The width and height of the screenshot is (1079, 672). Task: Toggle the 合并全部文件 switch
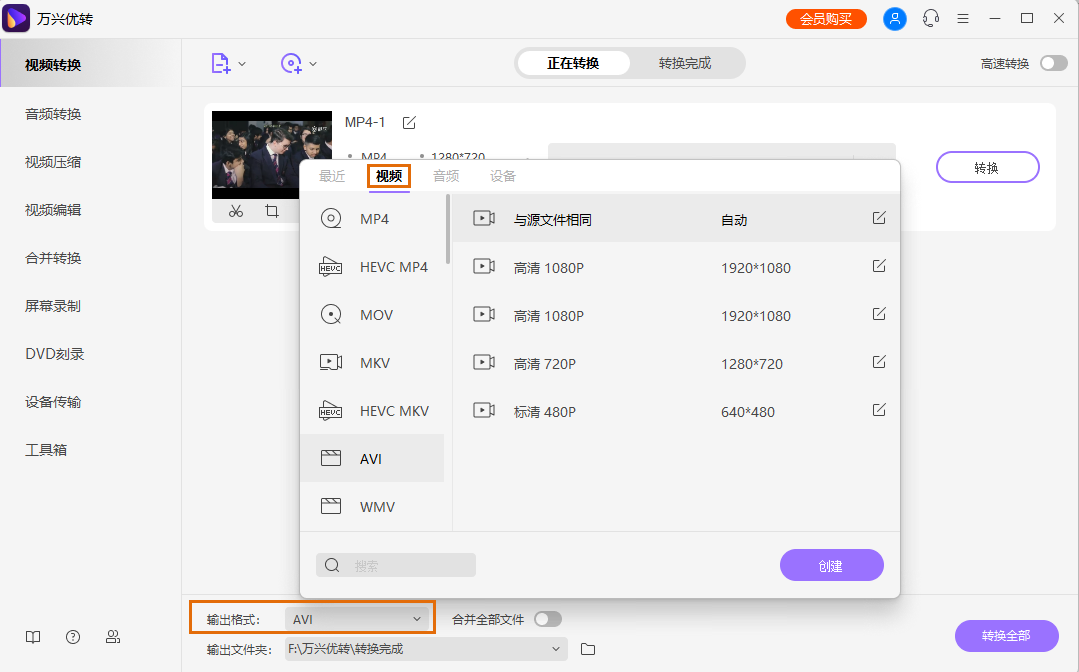coord(548,618)
